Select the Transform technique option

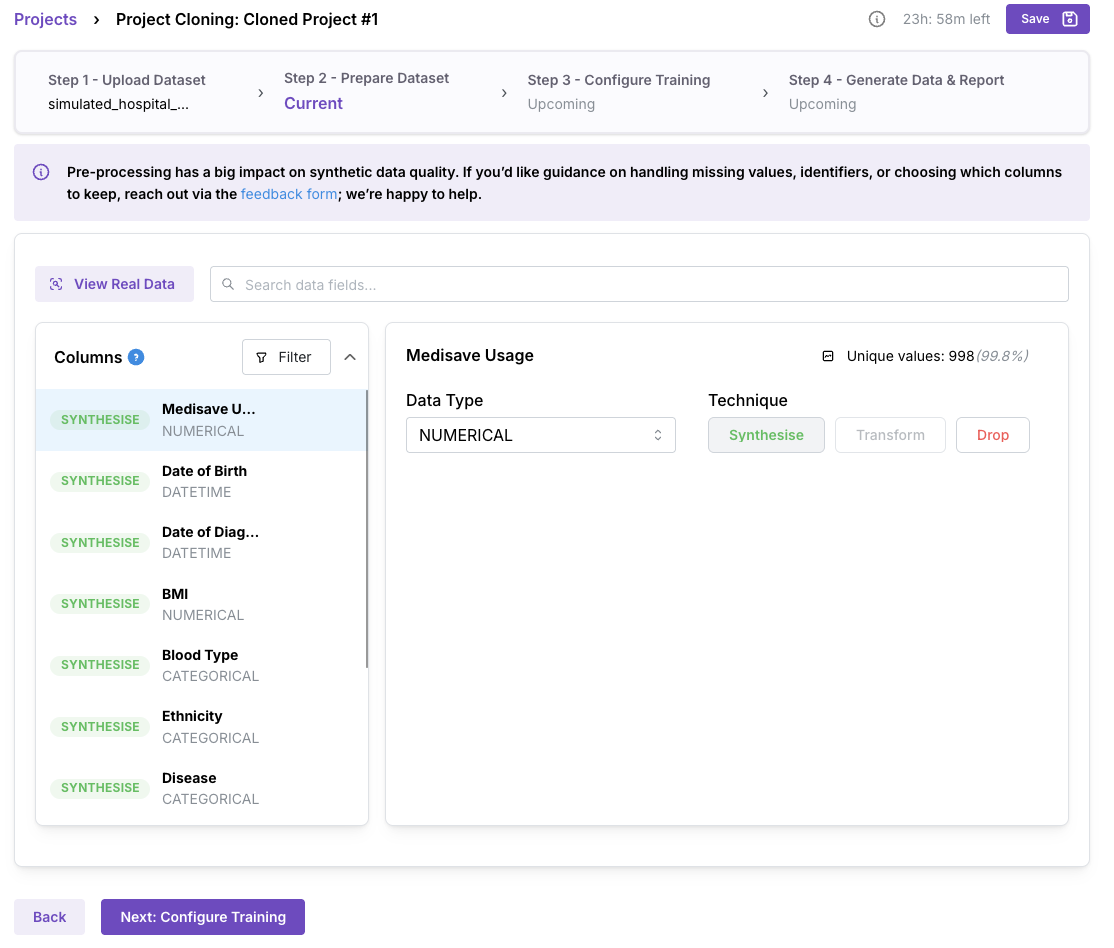[x=890, y=435]
